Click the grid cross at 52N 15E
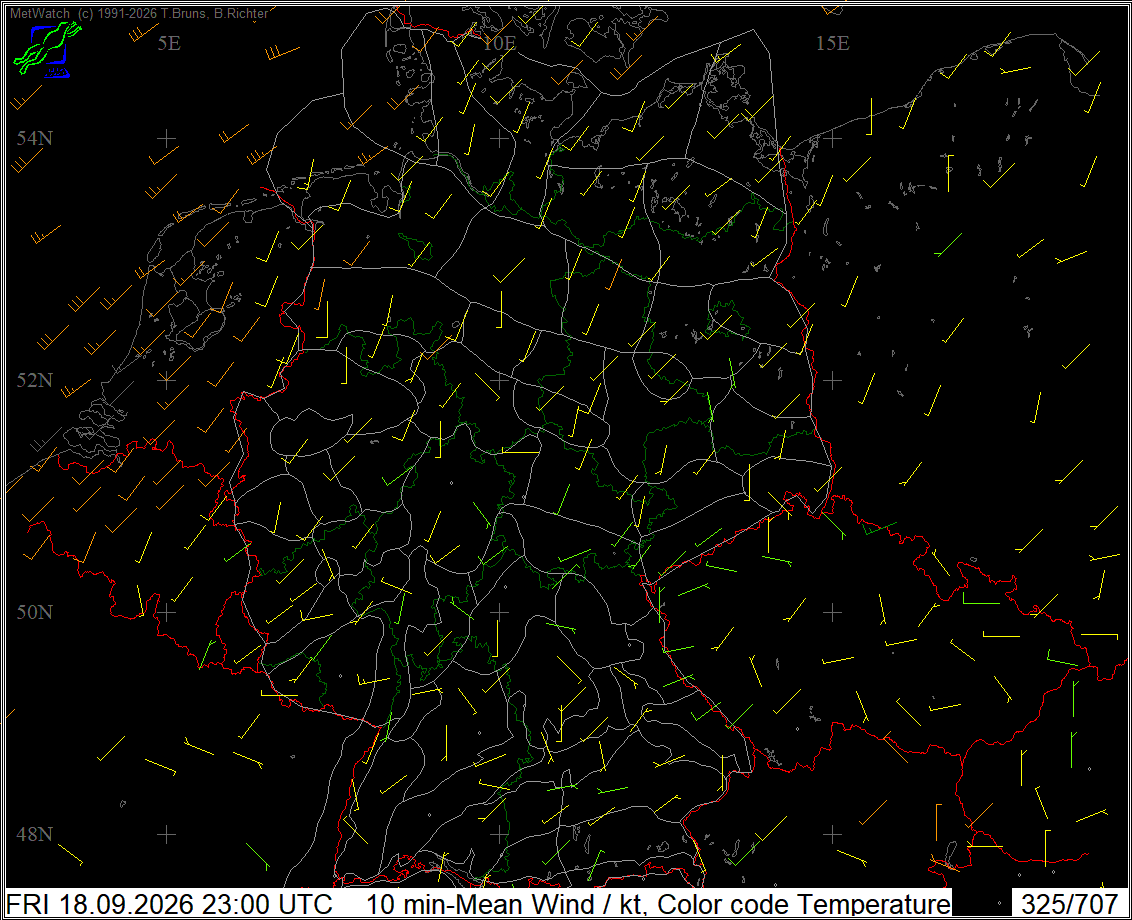The image size is (1132, 920). (x=832, y=380)
